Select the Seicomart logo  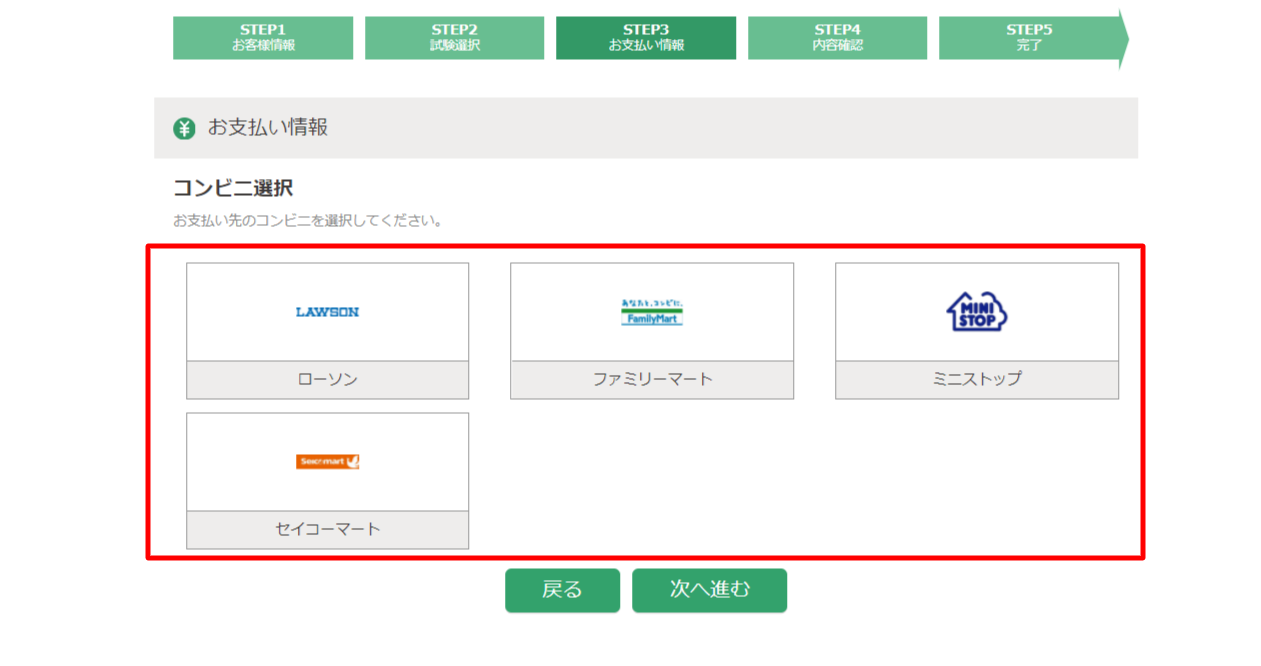pyautogui.click(x=327, y=462)
